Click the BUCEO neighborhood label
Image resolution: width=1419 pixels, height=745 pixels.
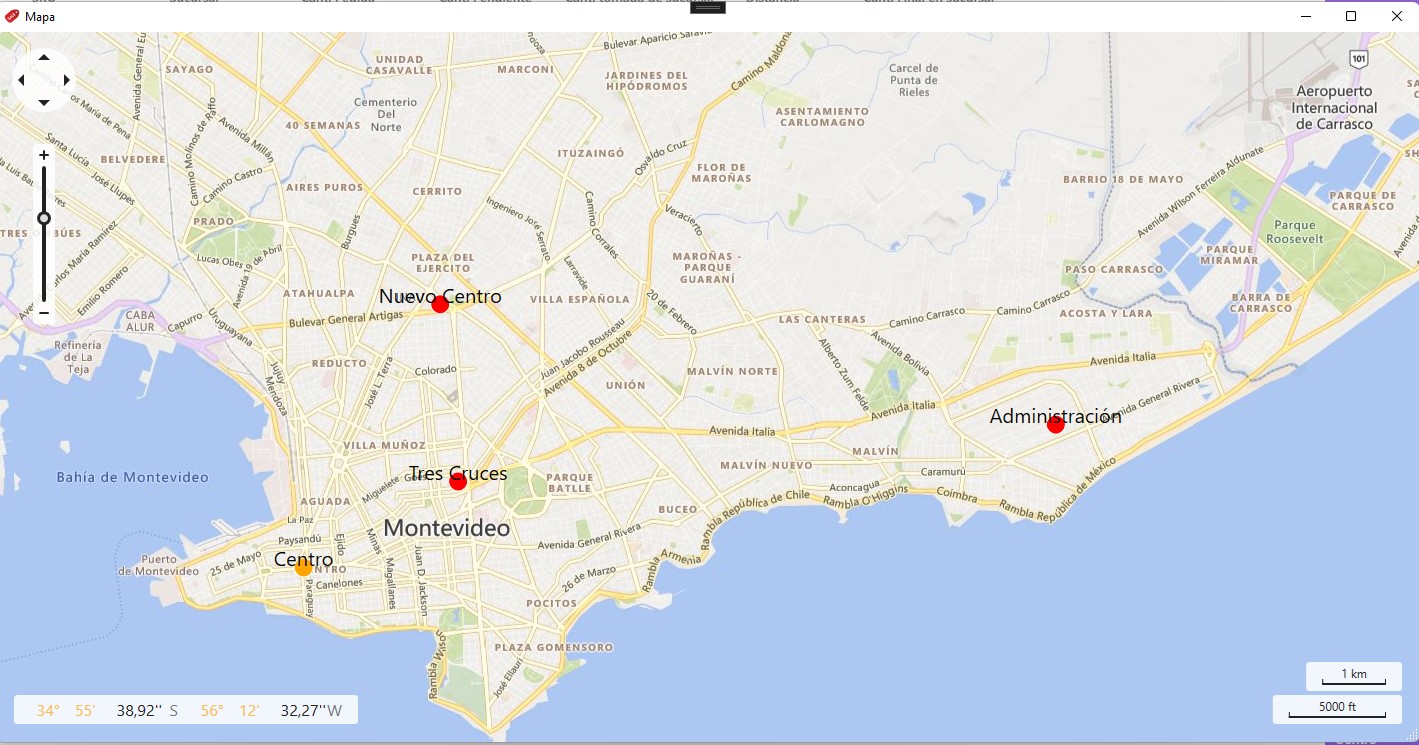pyautogui.click(x=678, y=509)
